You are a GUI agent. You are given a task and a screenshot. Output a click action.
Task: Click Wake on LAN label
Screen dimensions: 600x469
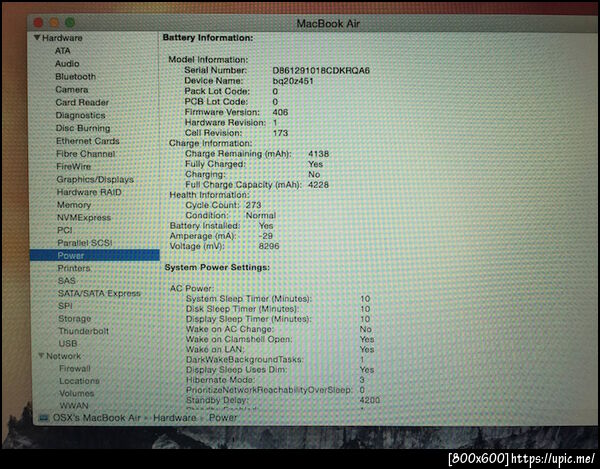(215, 349)
